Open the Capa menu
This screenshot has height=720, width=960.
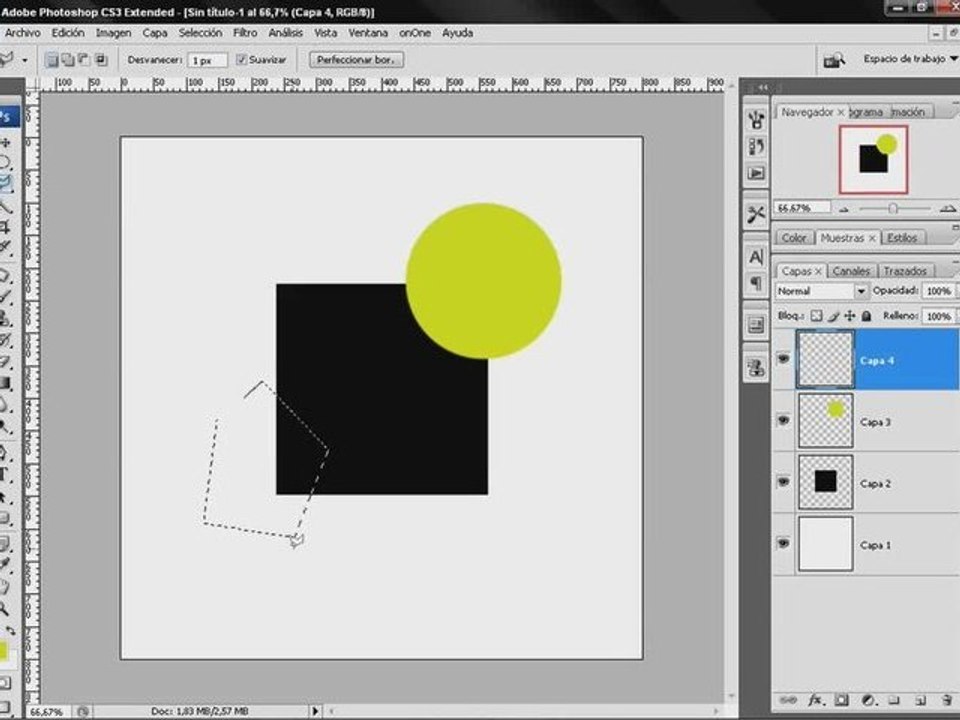coord(155,33)
